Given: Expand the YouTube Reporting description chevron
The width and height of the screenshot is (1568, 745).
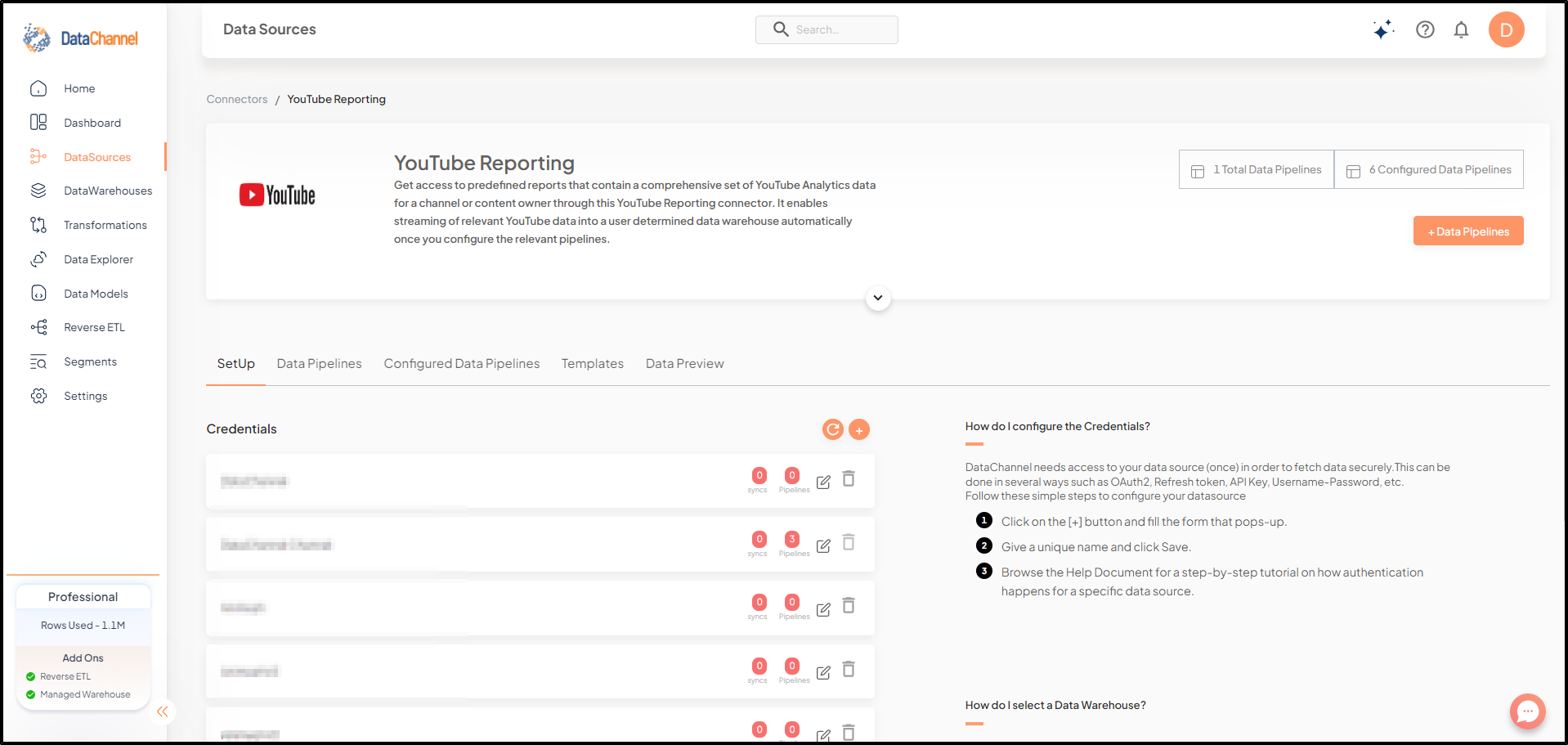Looking at the screenshot, I should 878,298.
